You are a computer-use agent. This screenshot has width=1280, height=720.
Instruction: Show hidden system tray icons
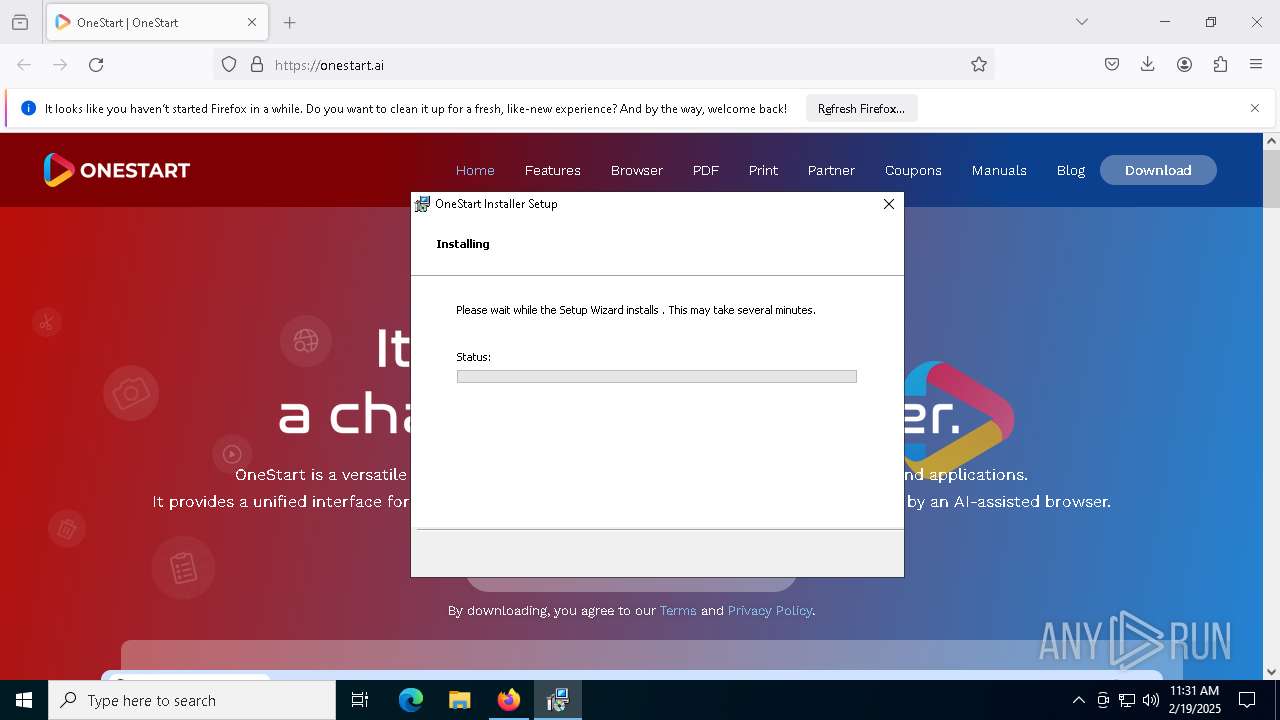[x=1078, y=700]
